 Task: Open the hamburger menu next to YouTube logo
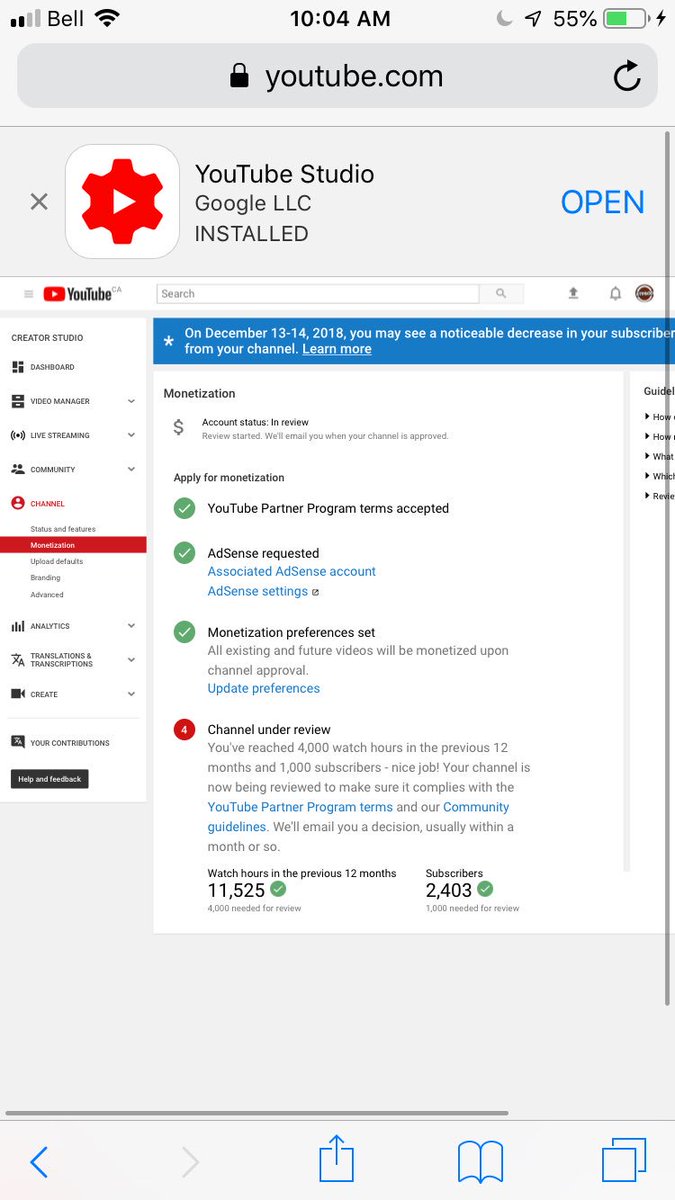click(x=29, y=294)
